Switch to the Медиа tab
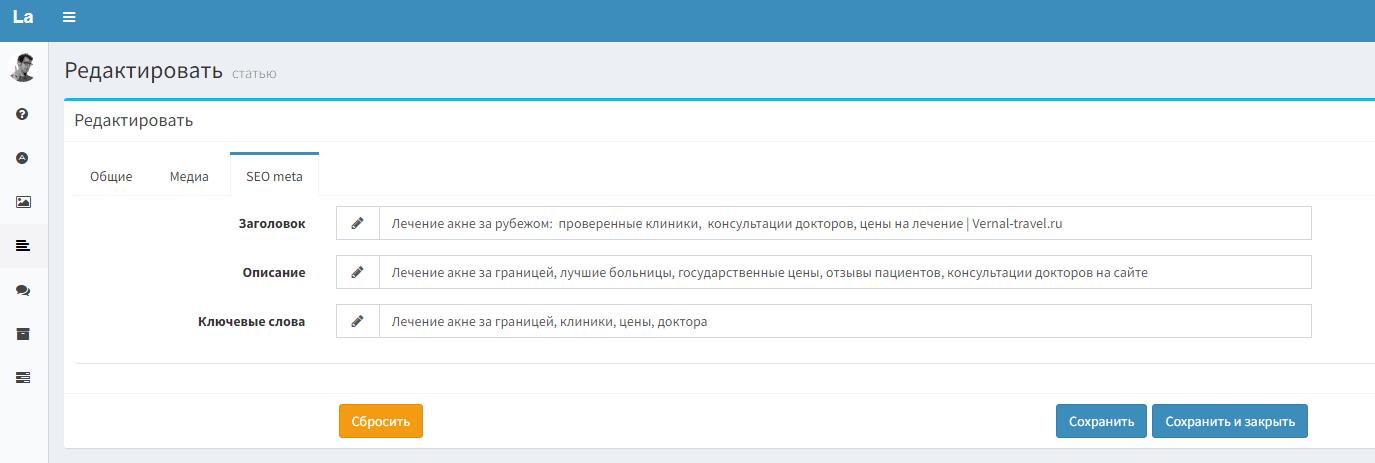 point(189,176)
